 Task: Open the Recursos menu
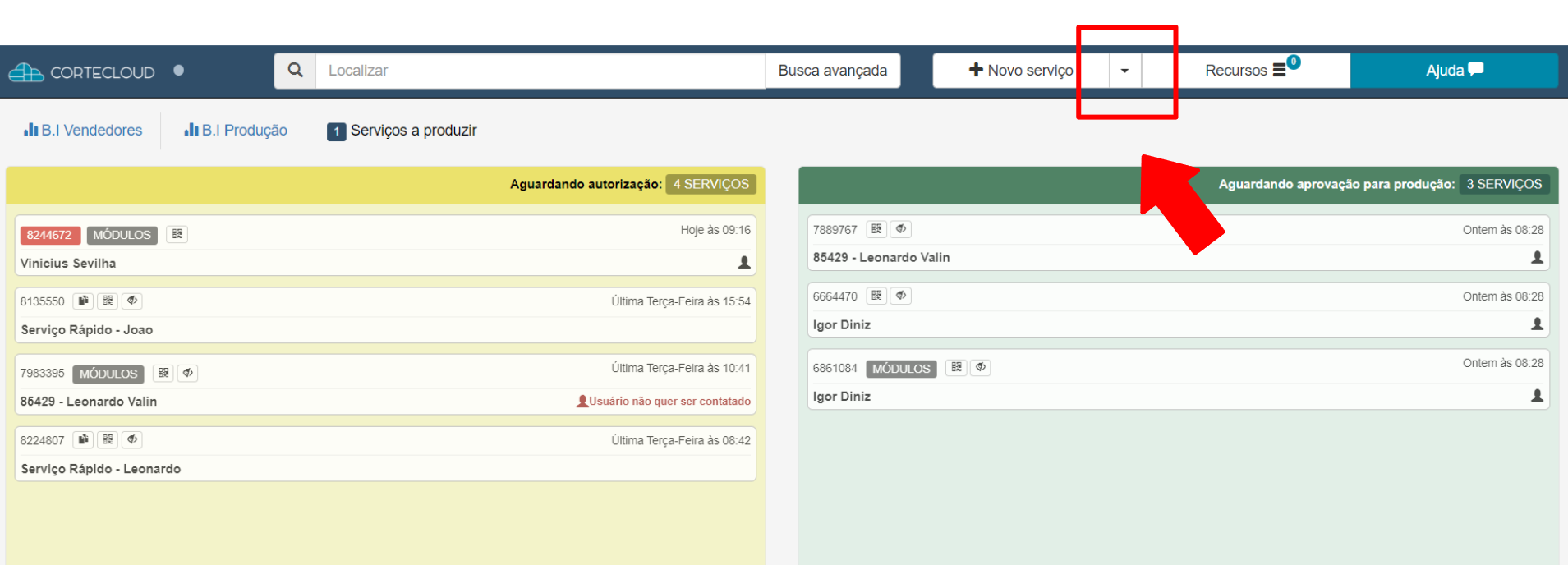1244,71
